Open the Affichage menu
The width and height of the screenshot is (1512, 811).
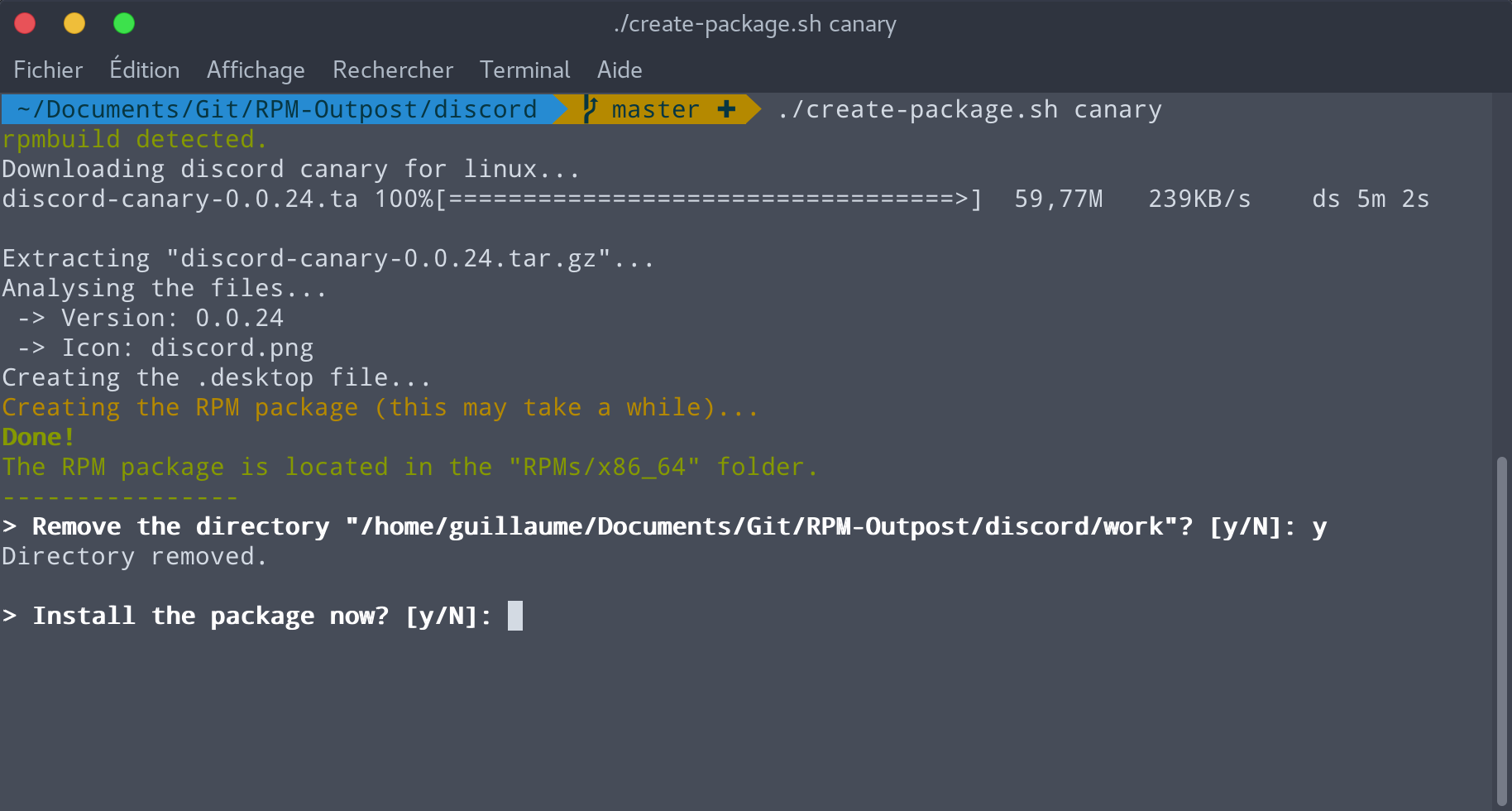pyautogui.click(x=256, y=70)
